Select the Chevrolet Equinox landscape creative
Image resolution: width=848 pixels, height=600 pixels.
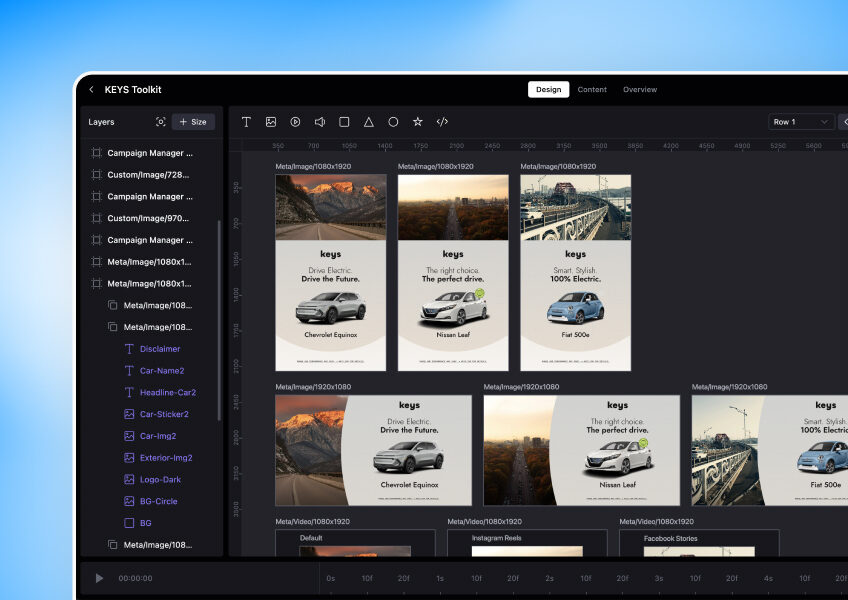point(373,450)
